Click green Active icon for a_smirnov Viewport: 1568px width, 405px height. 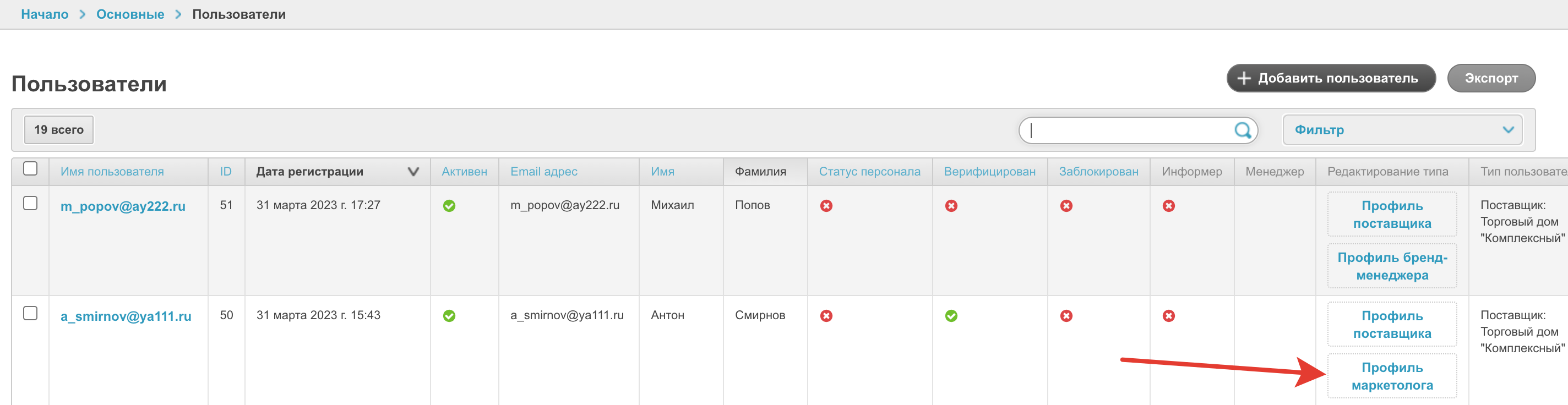[449, 316]
